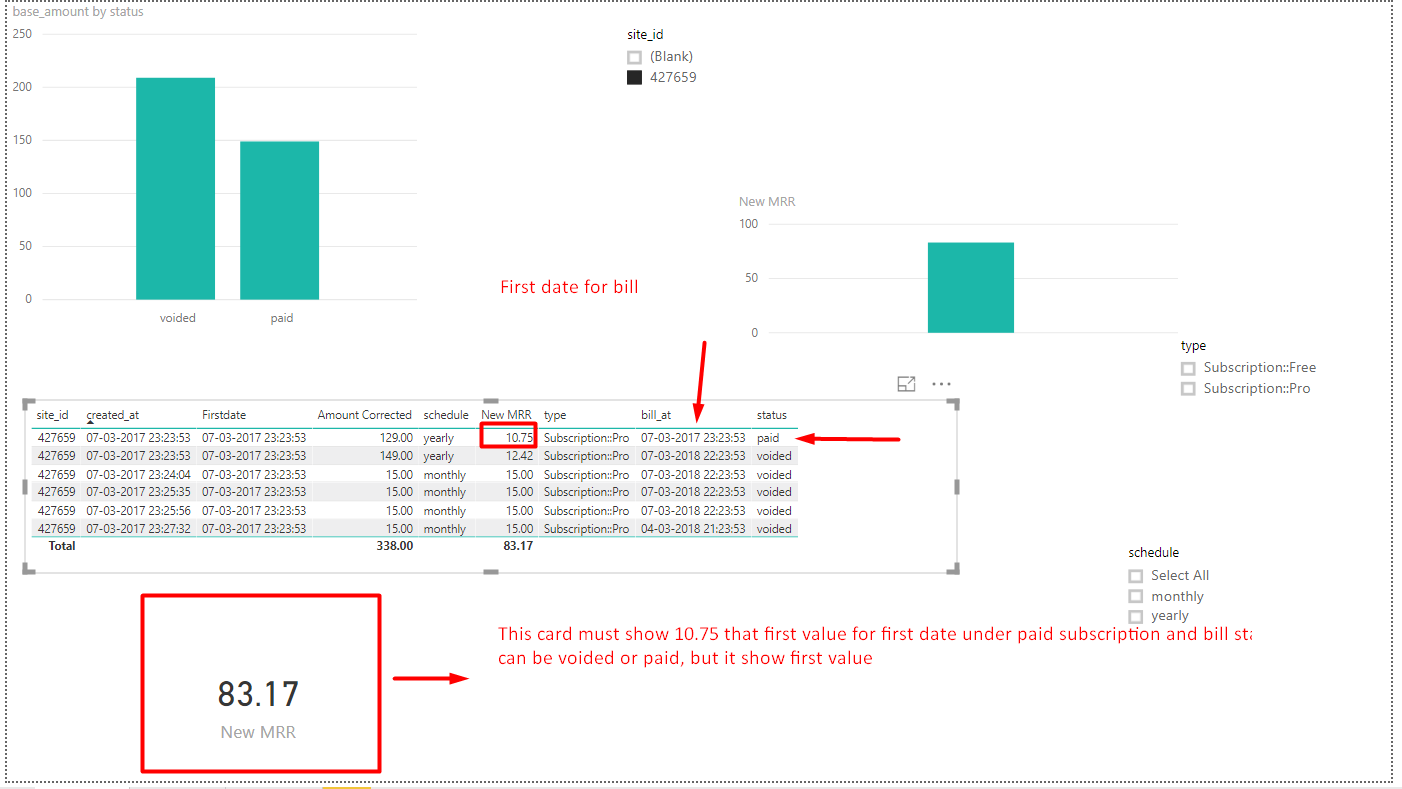Screen dimensions: 1402x789
Task: Select the teal bar in New MRR chart
Action: point(970,288)
